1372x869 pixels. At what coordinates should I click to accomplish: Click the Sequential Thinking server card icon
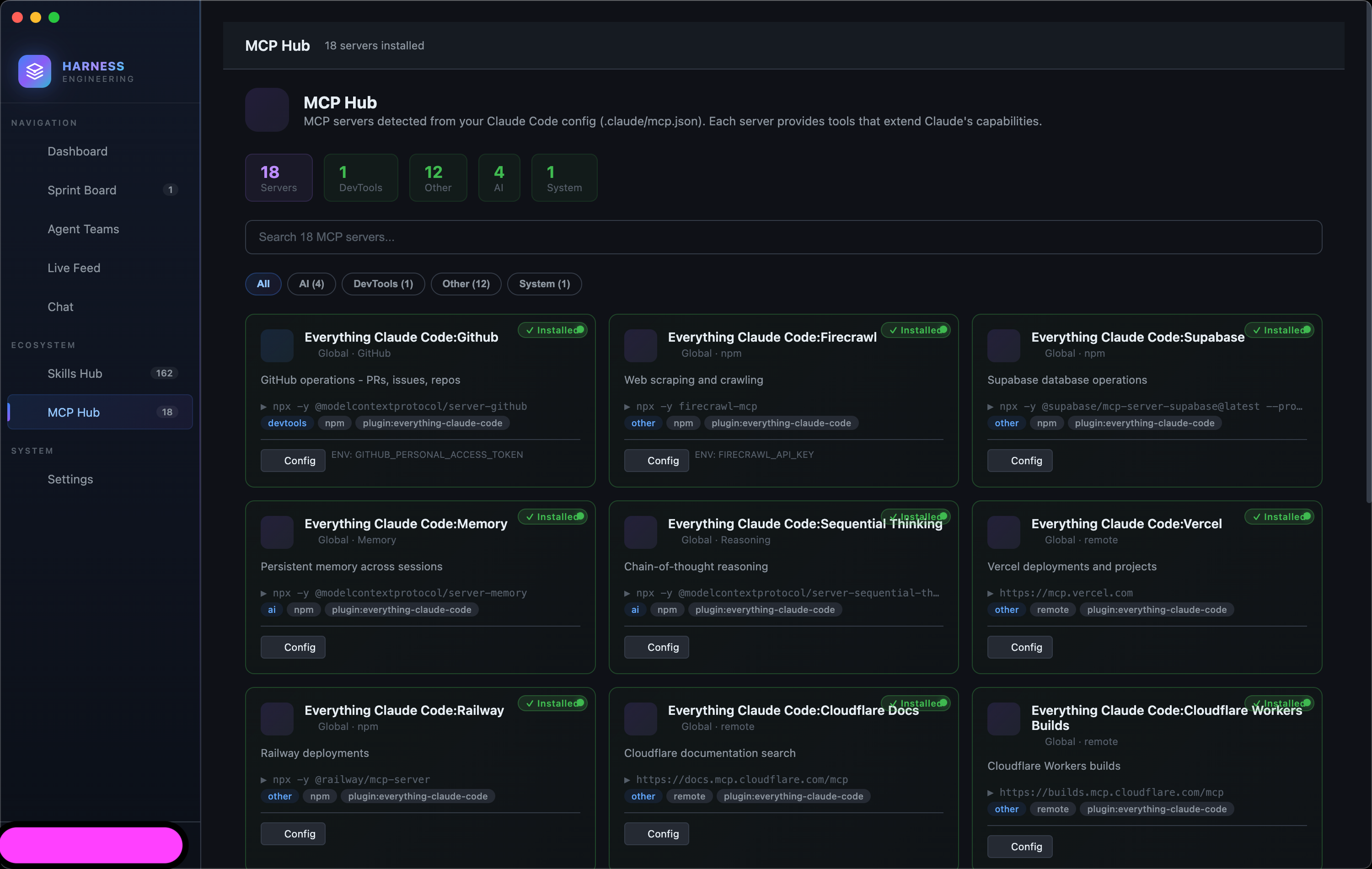(x=640, y=532)
